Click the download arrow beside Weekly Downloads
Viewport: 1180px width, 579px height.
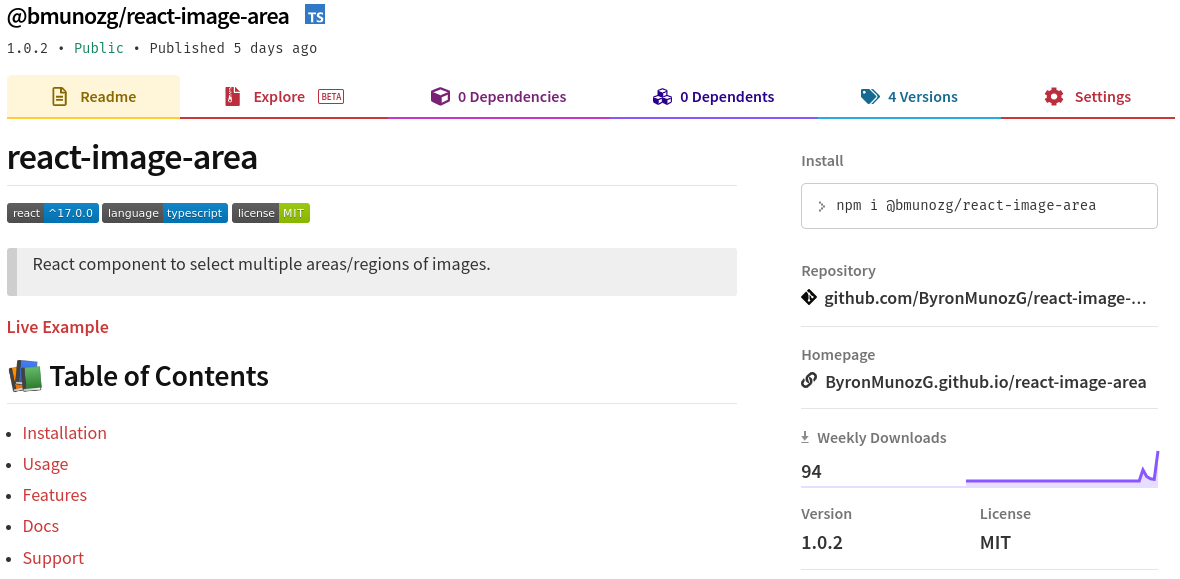[804, 436]
